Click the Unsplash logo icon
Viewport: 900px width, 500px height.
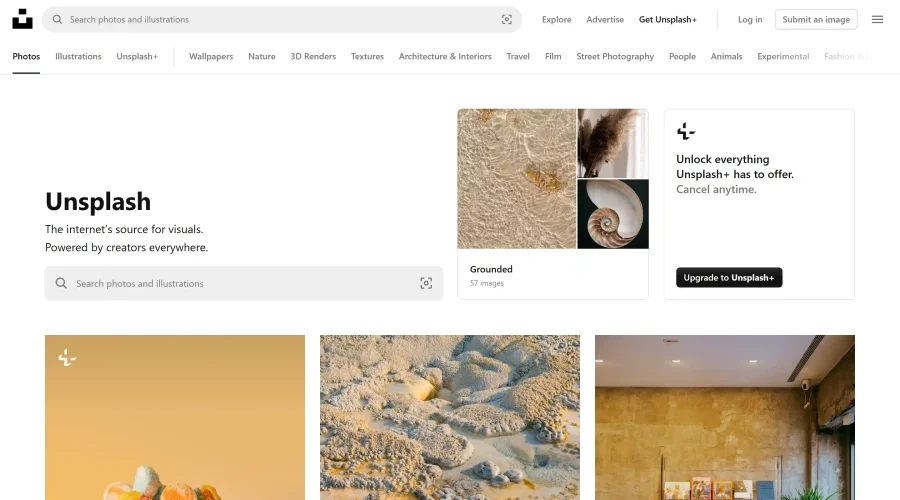(x=22, y=19)
